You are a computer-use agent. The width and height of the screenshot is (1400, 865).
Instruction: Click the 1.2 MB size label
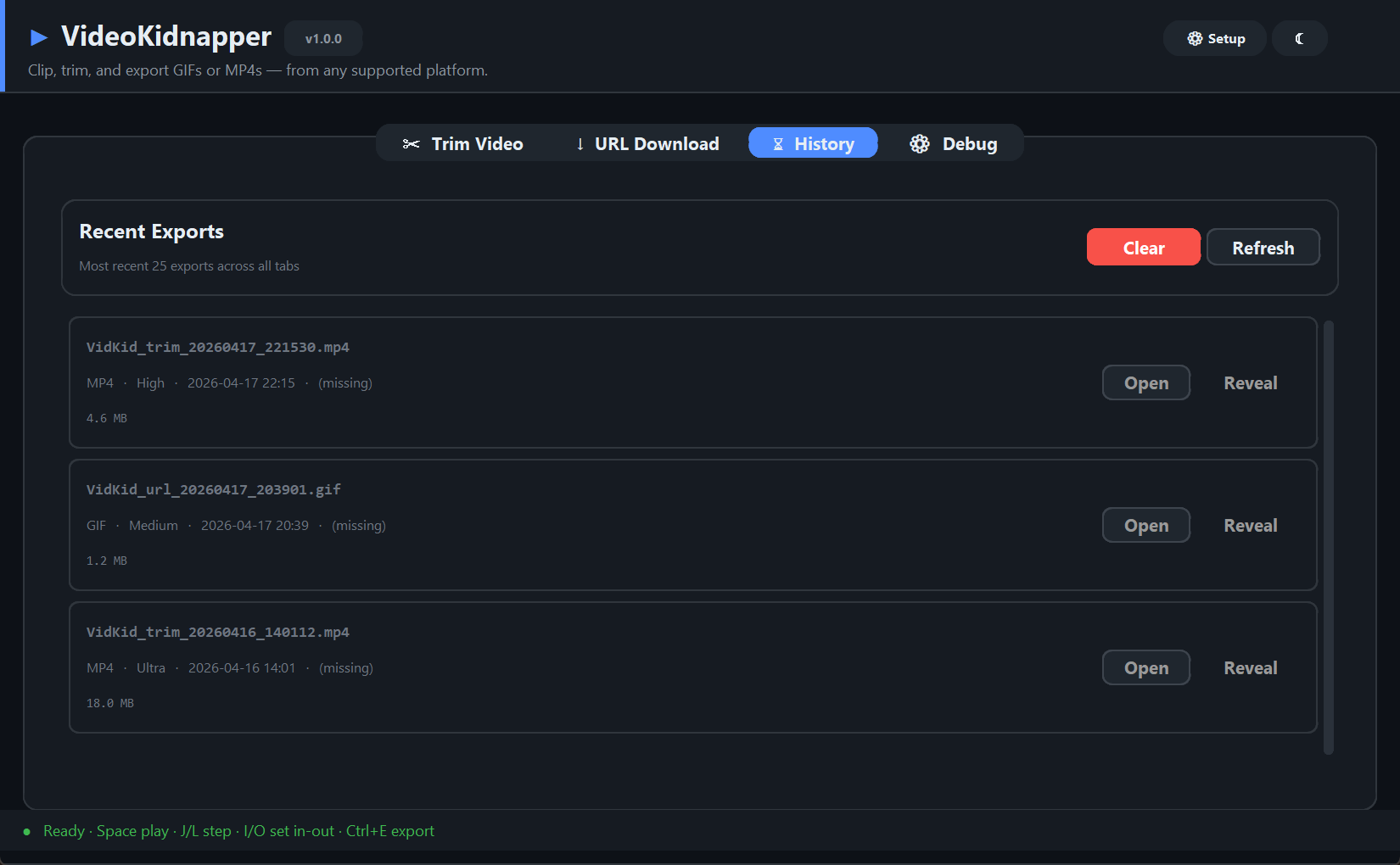(107, 561)
